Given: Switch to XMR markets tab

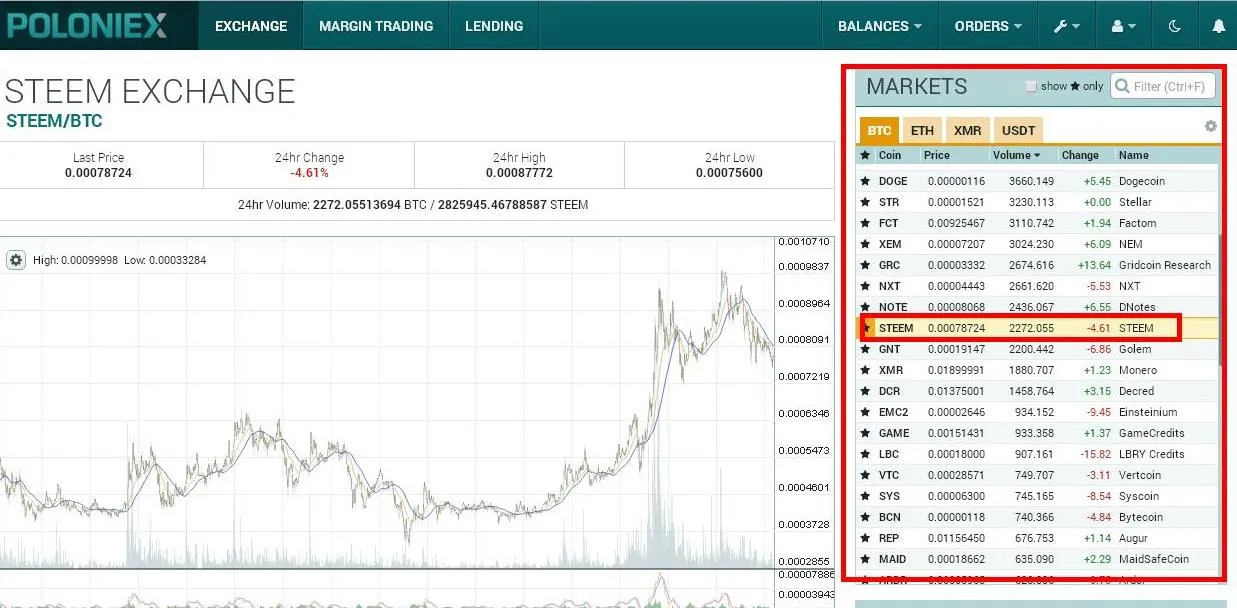Looking at the screenshot, I should [x=967, y=130].
